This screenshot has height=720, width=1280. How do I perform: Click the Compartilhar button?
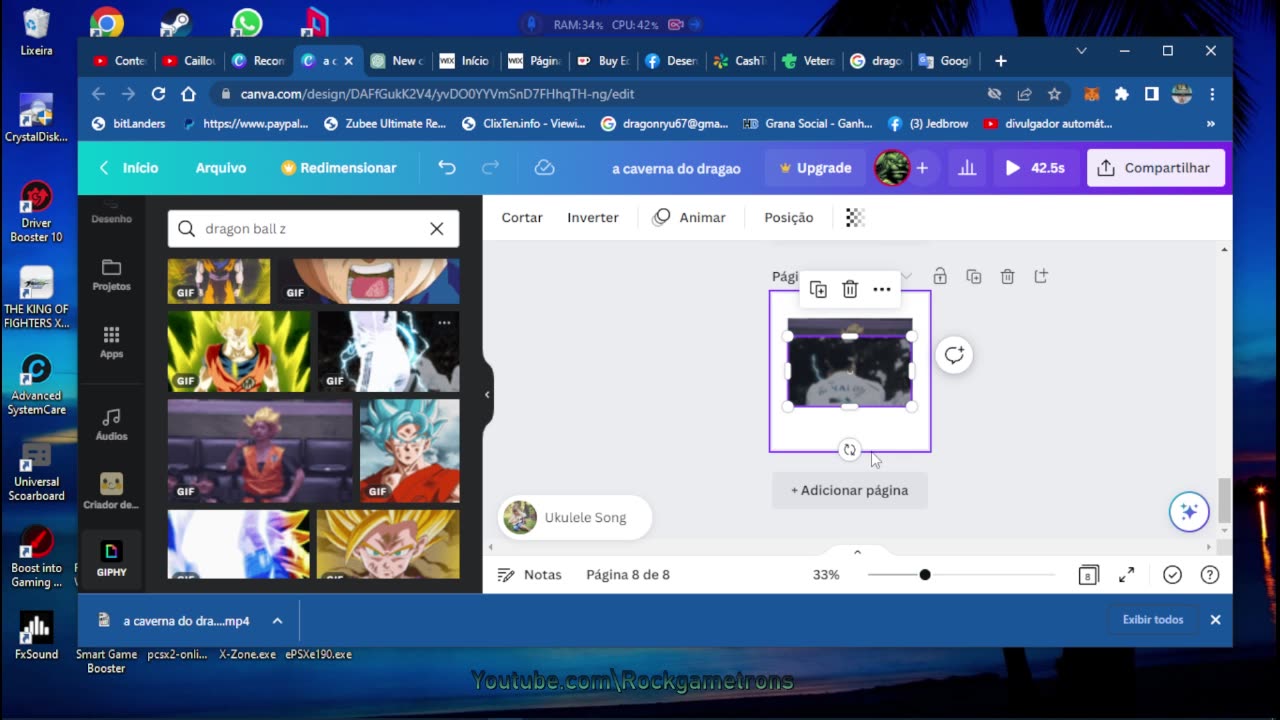pyautogui.click(x=1155, y=168)
